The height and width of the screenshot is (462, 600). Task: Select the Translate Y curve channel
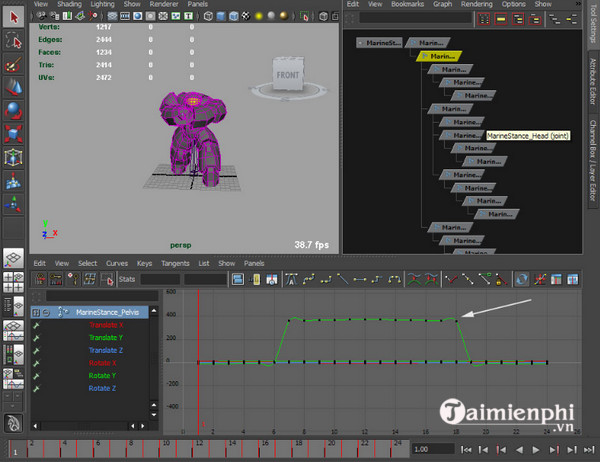tap(107, 337)
